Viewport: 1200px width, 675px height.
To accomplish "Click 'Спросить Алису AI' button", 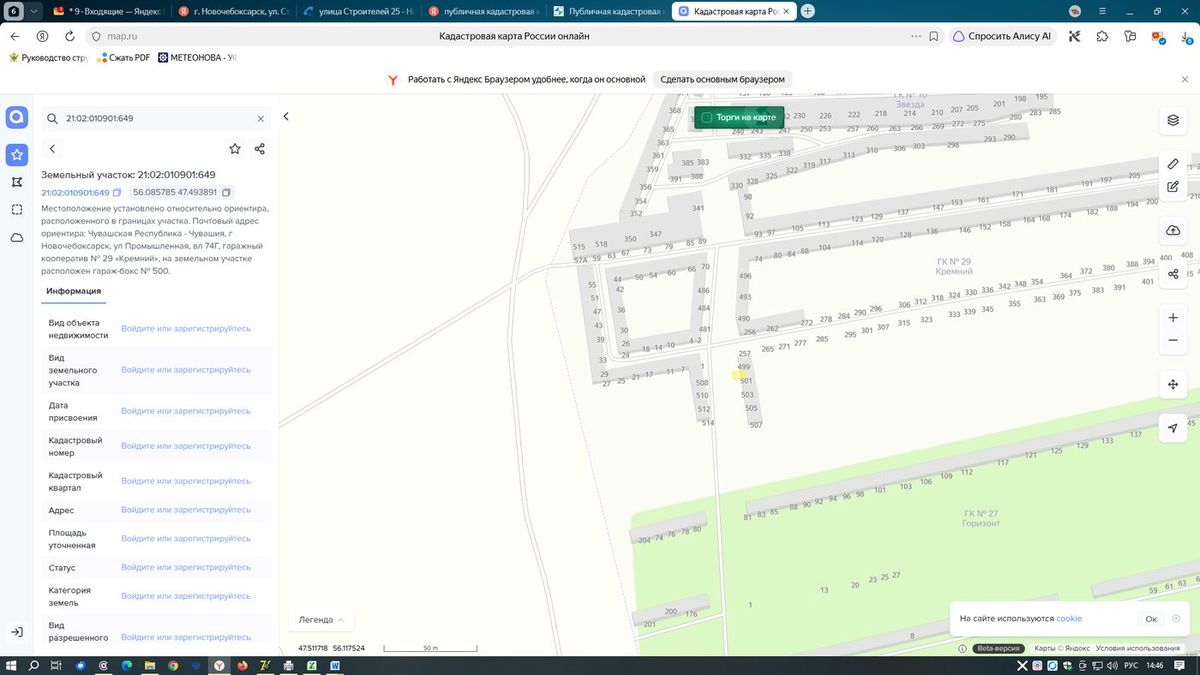I will [1001, 36].
